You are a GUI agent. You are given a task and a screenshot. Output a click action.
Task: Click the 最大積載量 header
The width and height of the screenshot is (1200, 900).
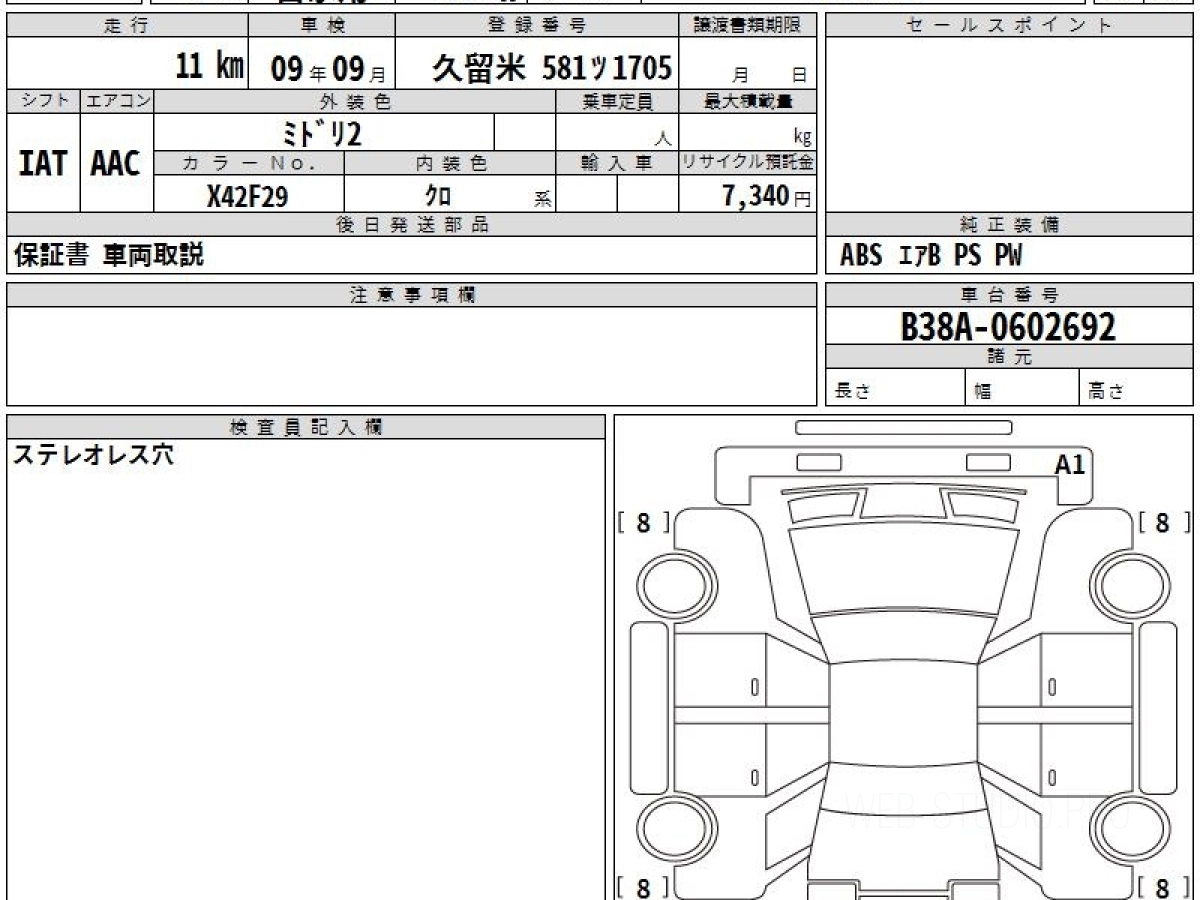click(748, 101)
